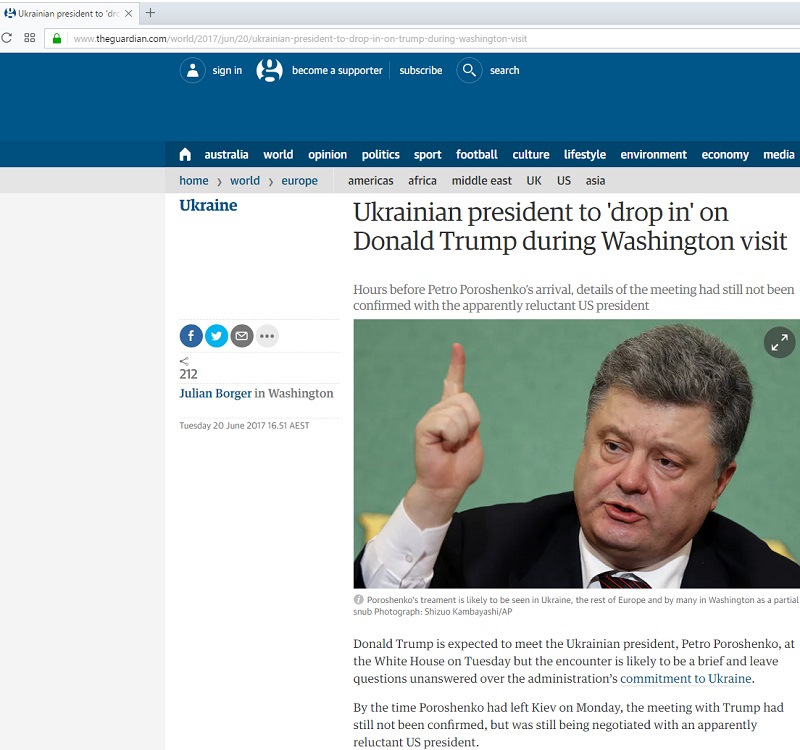Screen dimensions: 800x750
Task: Open the sport section
Action: [428, 155]
